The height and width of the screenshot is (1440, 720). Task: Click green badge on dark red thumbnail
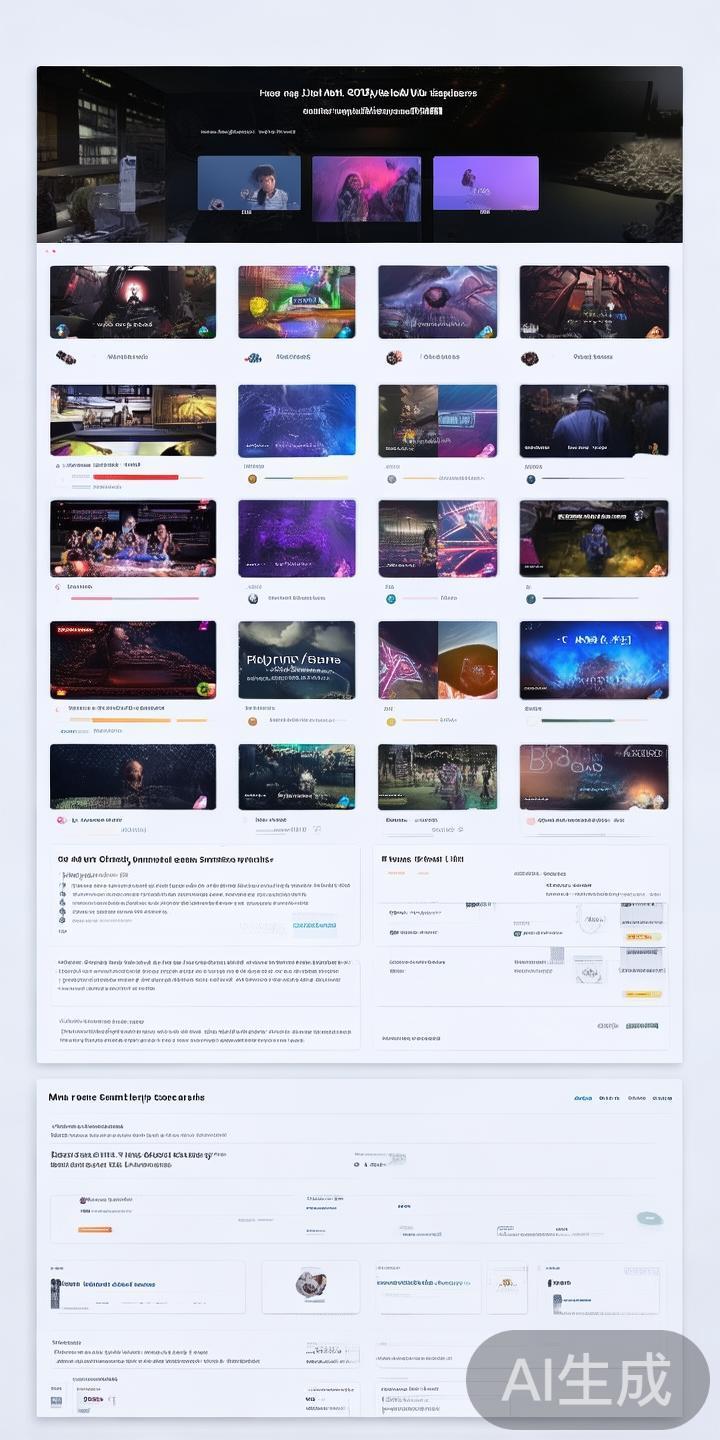(x=205, y=689)
